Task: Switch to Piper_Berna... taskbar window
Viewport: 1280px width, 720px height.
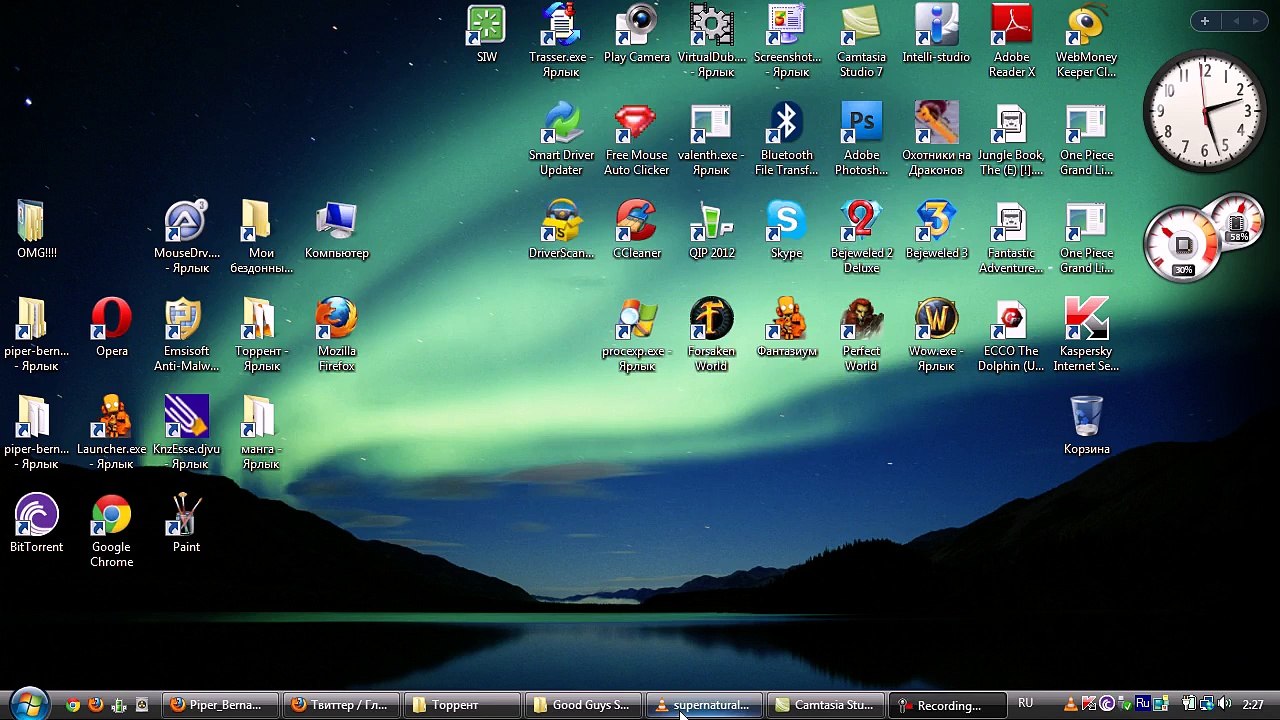Action: pyautogui.click(x=221, y=705)
